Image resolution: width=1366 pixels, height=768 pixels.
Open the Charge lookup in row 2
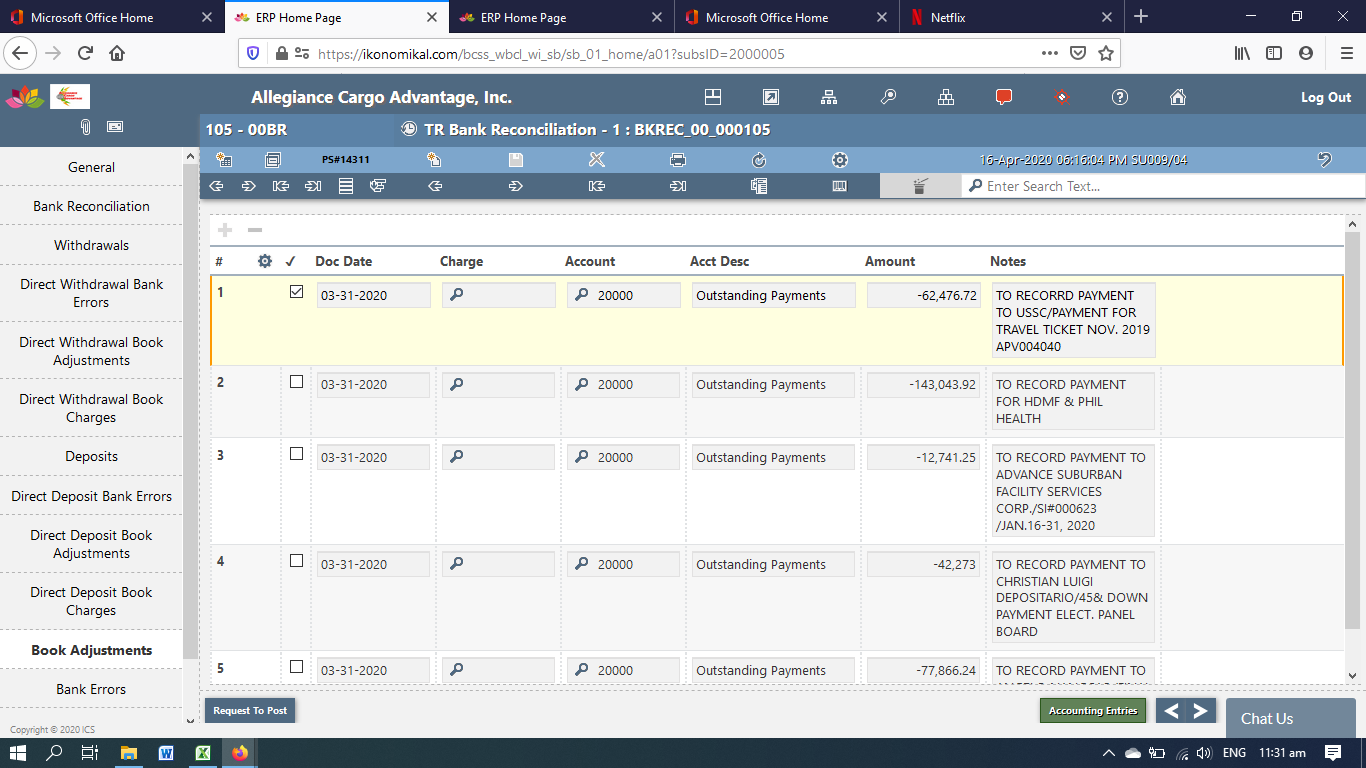[x=456, y=384]
